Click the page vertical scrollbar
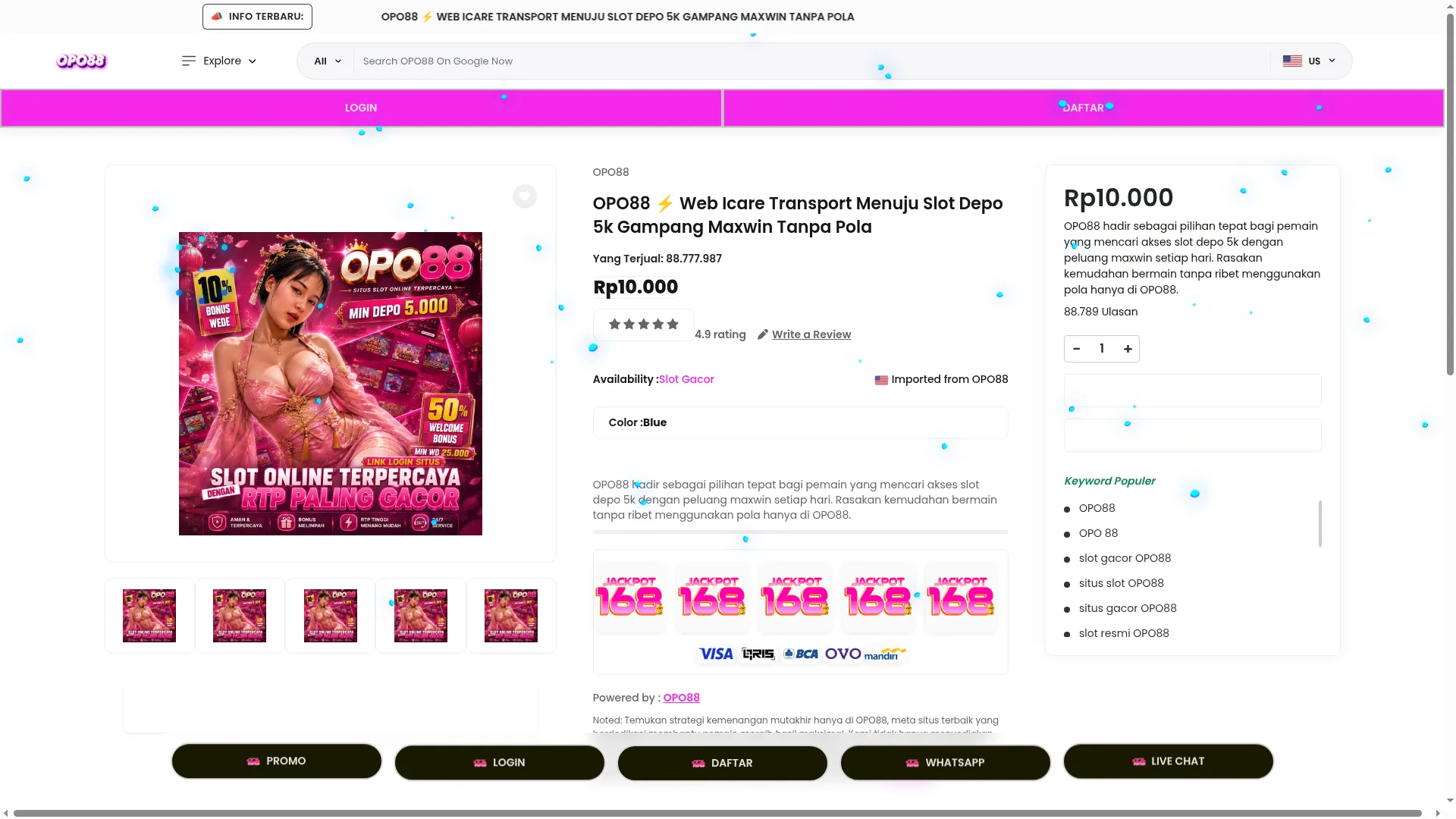 point(1450,193)
